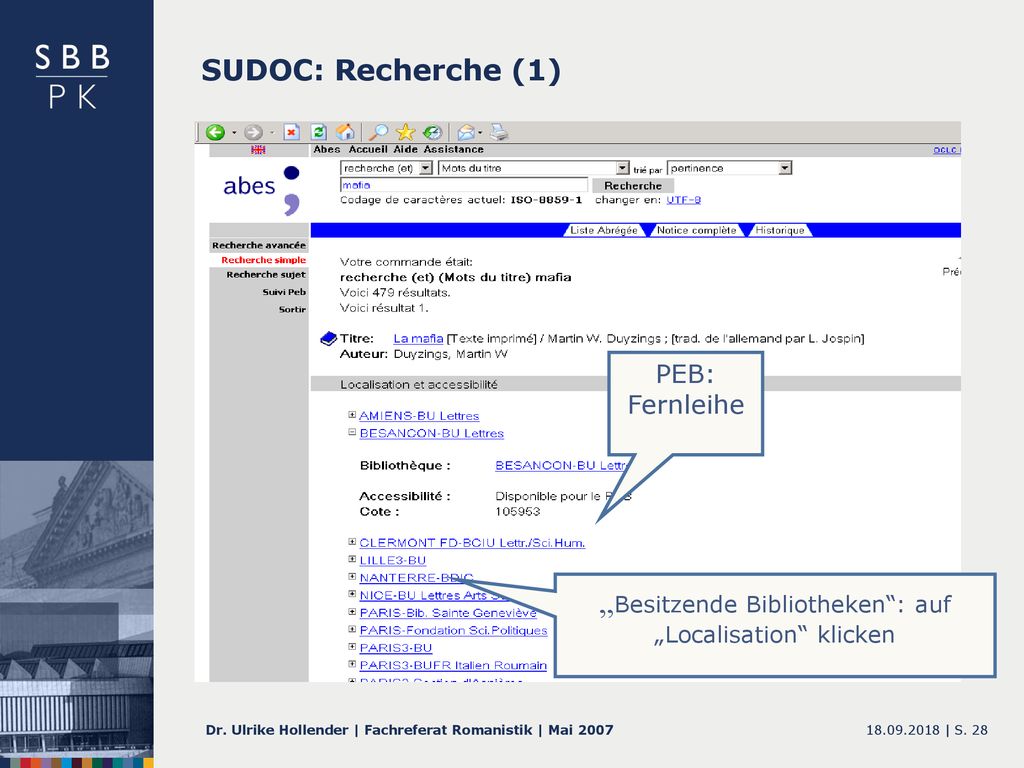Expand the NANTERRE-BDIC location entry
The width and height of the screenshot is (1024, 768).
pos(352,577)
